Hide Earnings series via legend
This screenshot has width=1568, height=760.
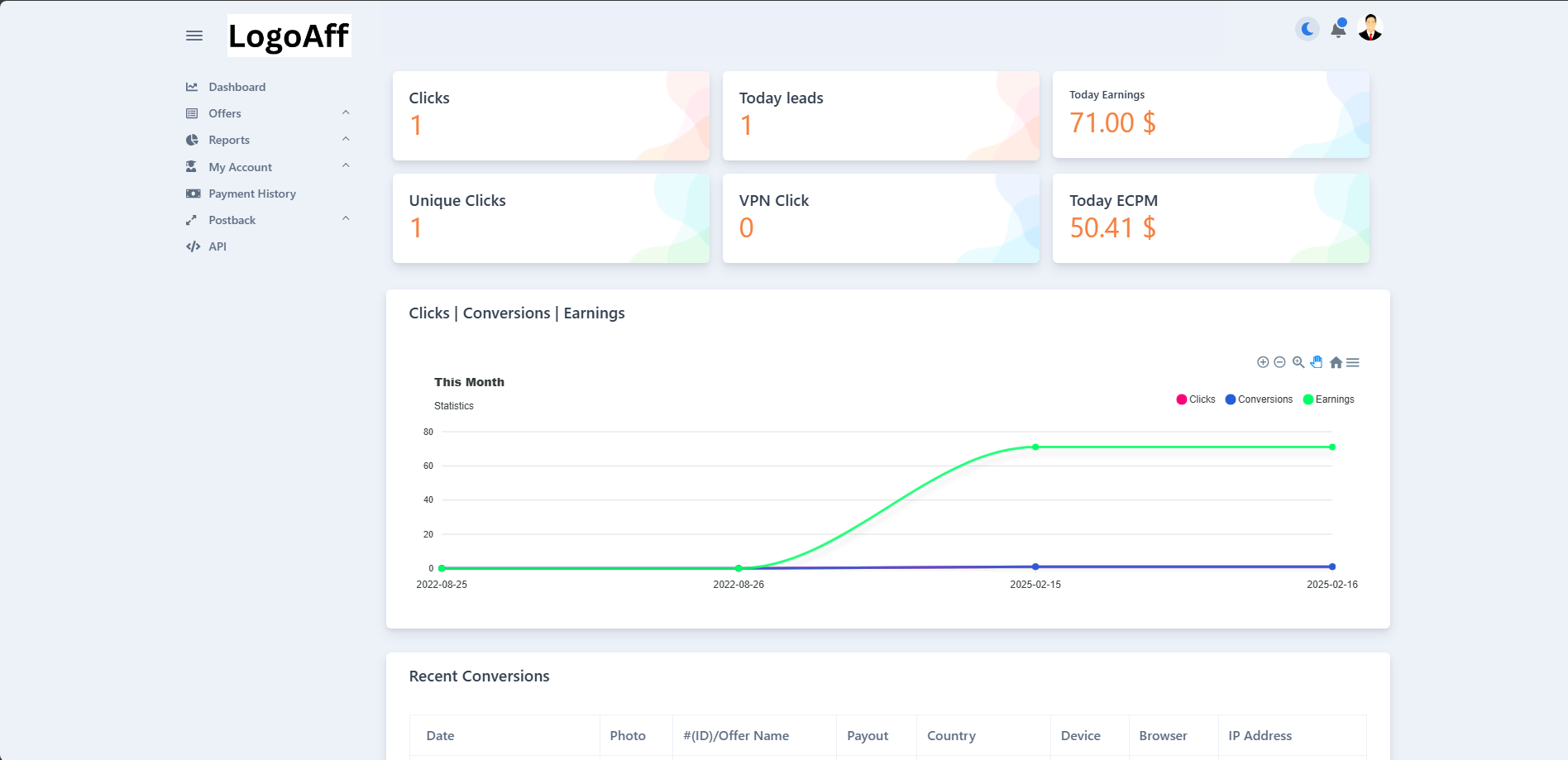pos(1328,399)
